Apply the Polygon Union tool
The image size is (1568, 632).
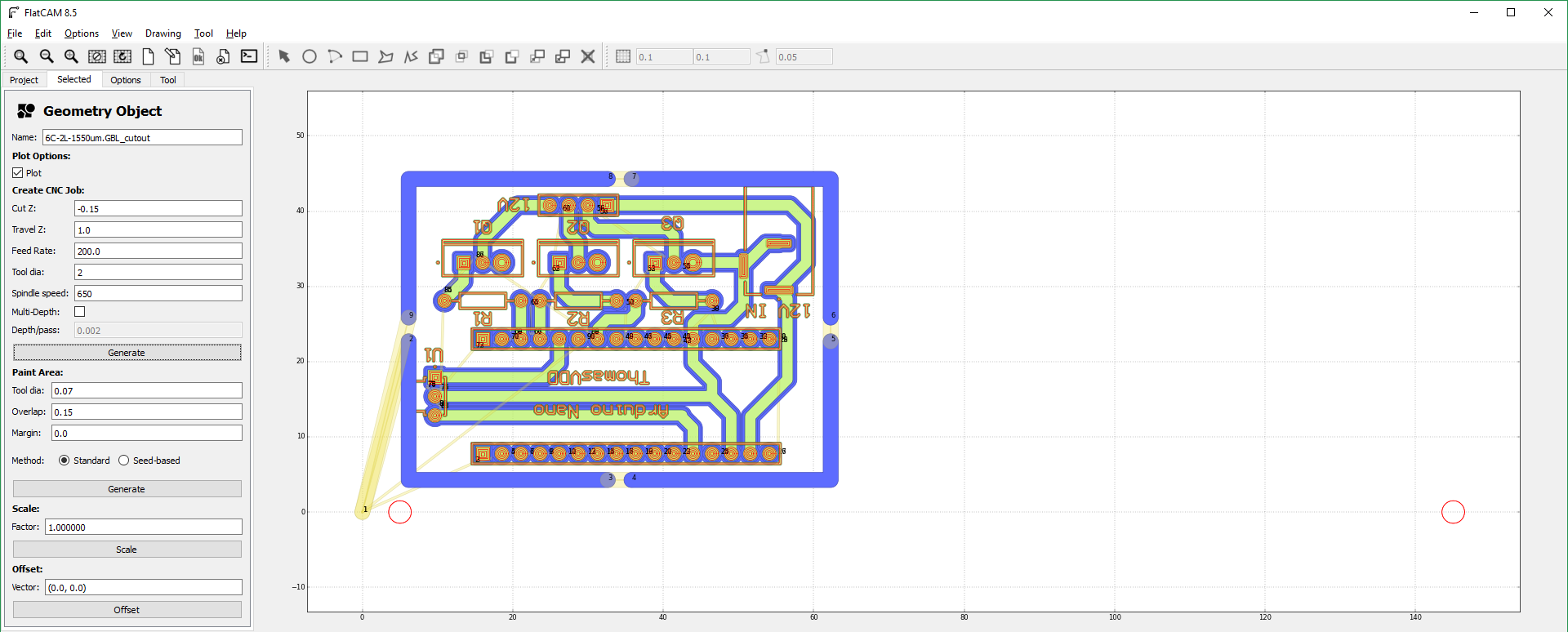click(x=436, y=56)
